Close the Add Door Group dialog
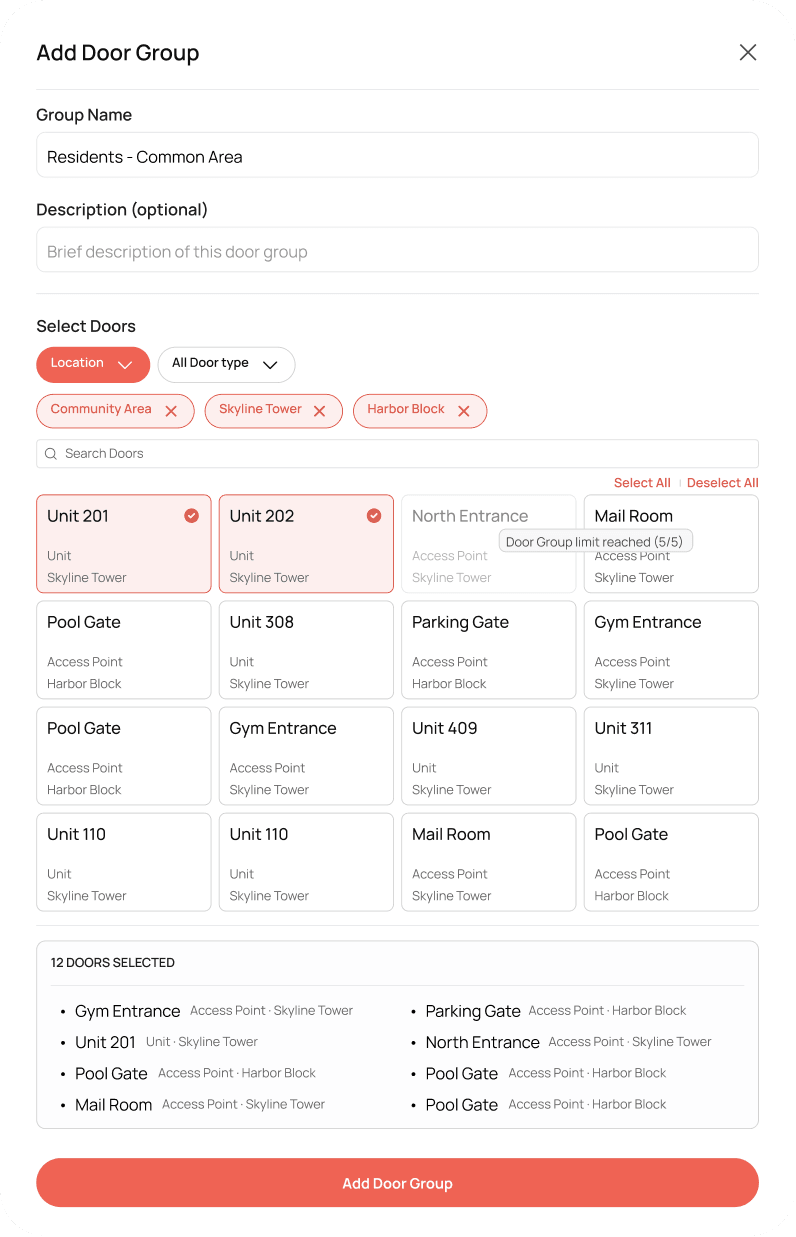The height and width of the screenshot is (1237, 796). click(747, 53)
